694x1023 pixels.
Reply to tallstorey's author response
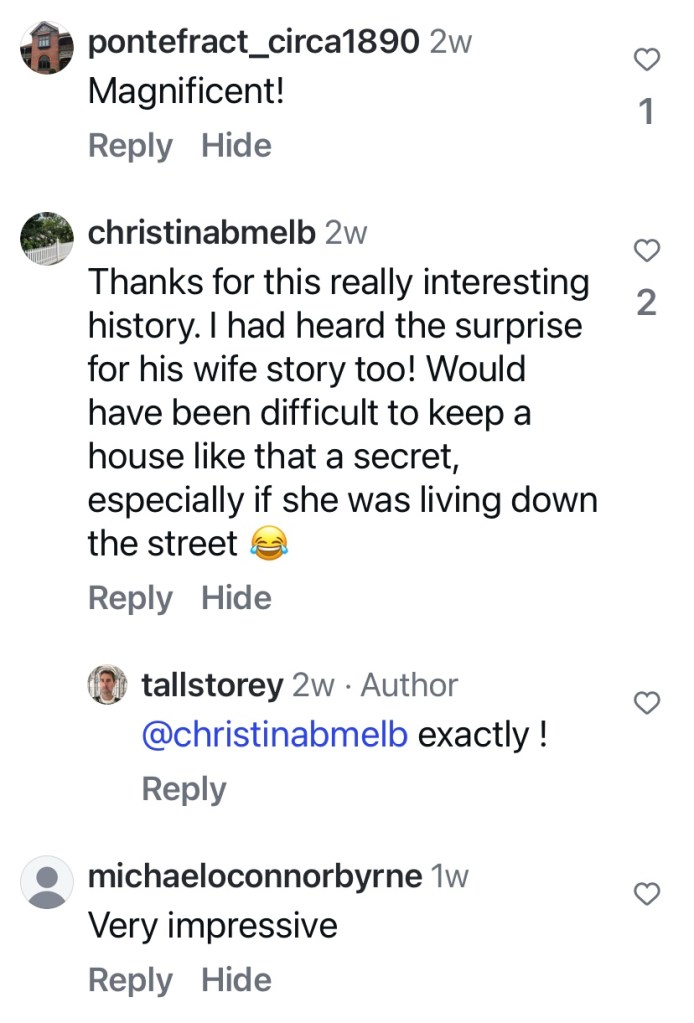point(184,789)
